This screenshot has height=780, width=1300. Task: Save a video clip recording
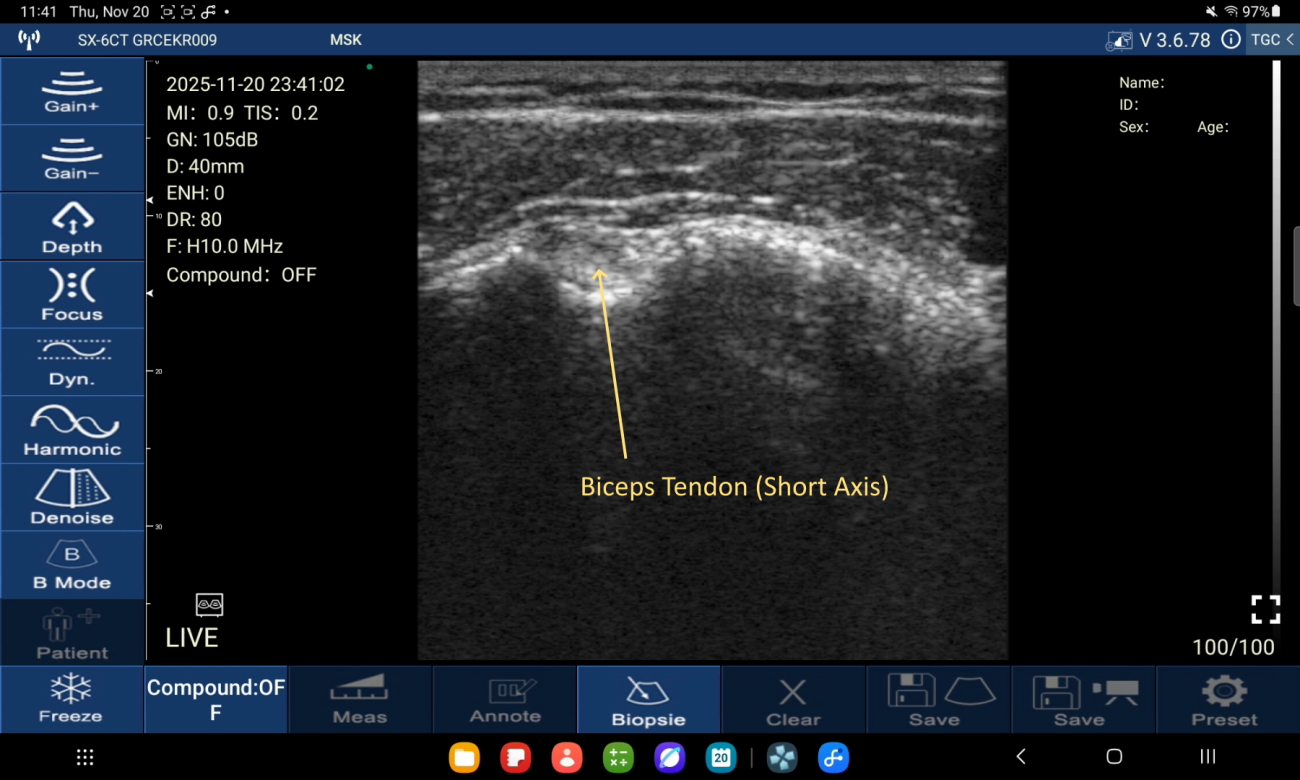coord(1083,699)
